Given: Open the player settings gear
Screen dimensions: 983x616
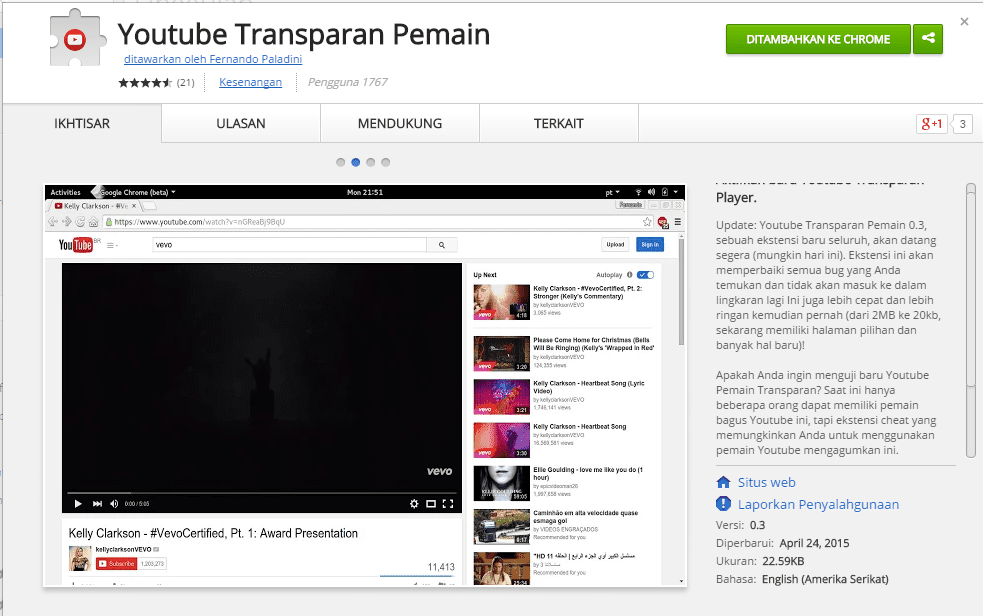Looking at the screenshot, I should pyautogui.click(x=414, y=504).
